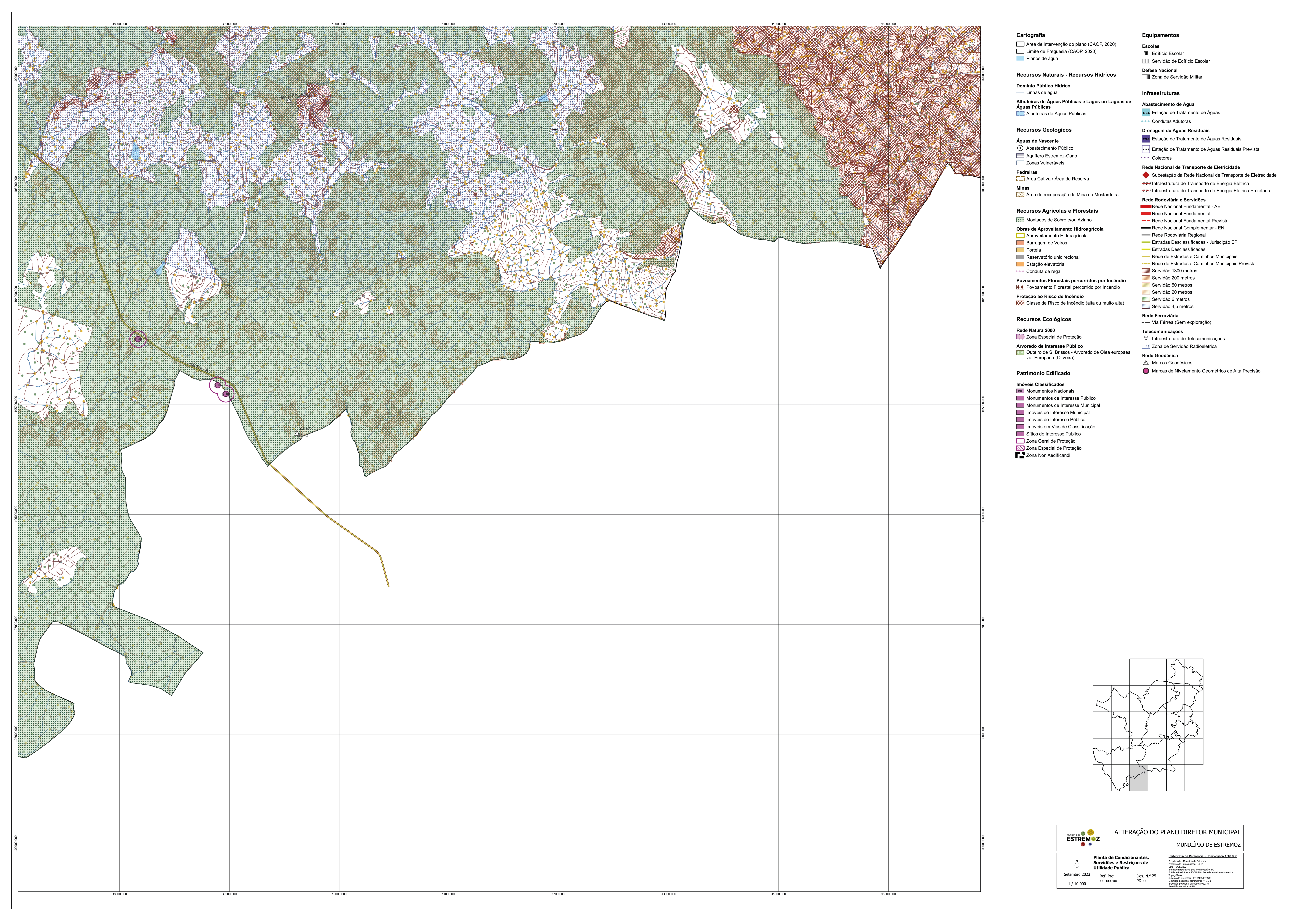Screen dimensions: 1306x924
Task: Click the Povoamento Florestal percorrido por Incêndio symbol
Action: (x=1020, y=287)
